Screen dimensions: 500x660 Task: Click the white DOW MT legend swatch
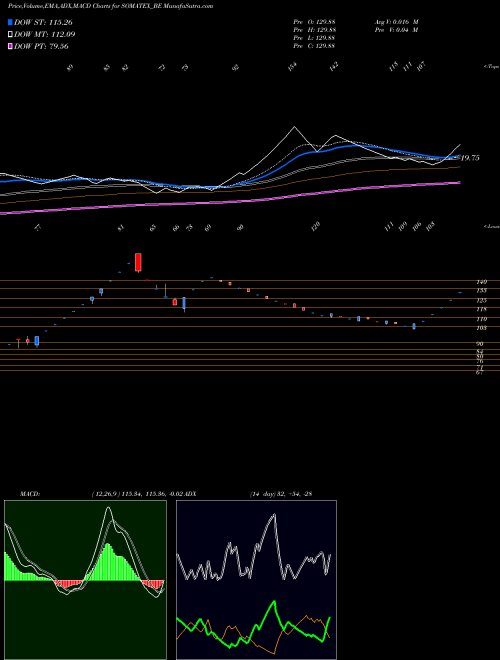coord(11,34)
